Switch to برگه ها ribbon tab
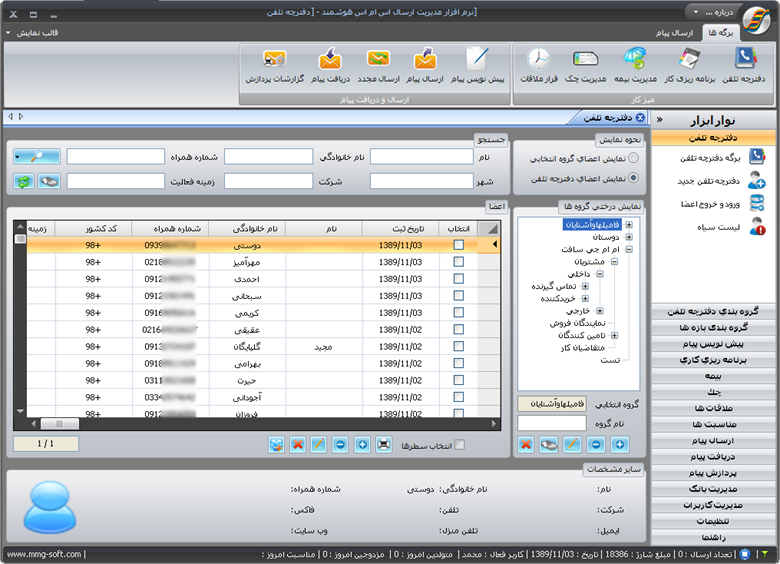 pos(721,33)
